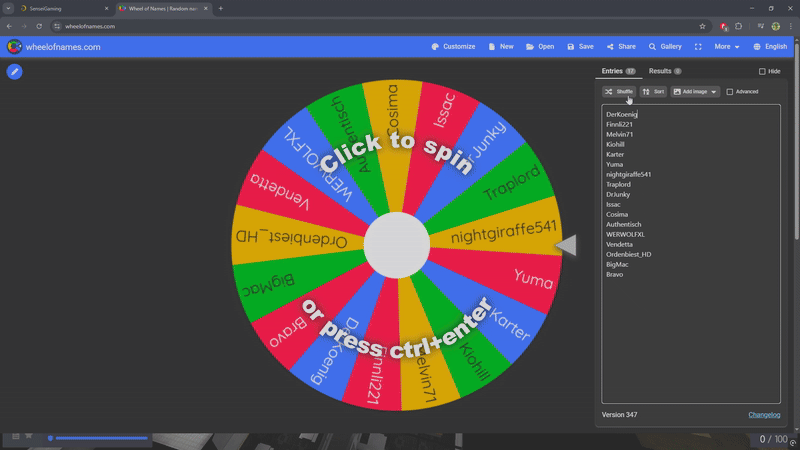This screenshot has height=450, width=800.
Task: Click the wheel pointer arrow
Action: (566, 245)
